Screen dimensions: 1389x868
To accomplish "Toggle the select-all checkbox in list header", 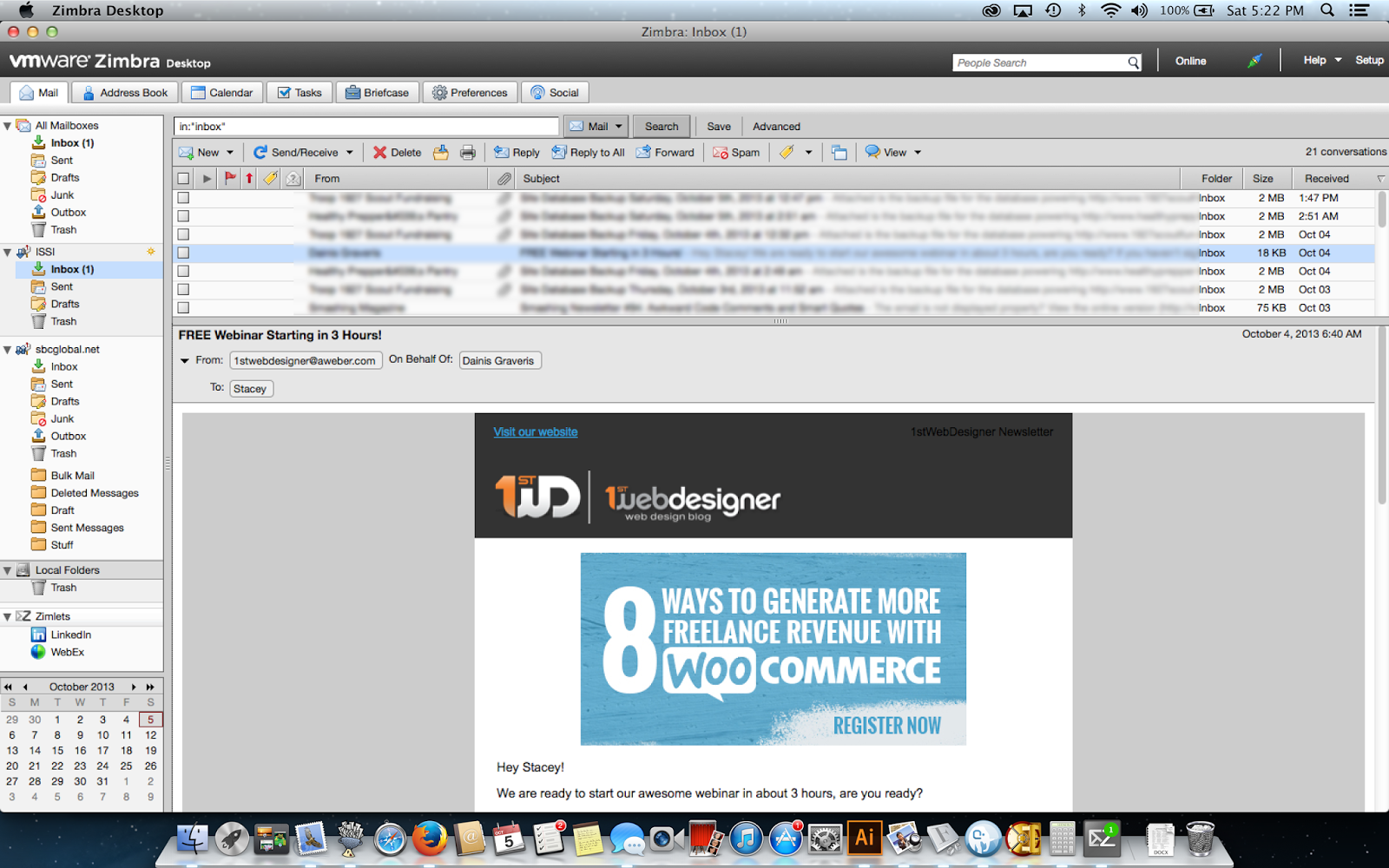I will pyautogui.click(x=183, y=179).
